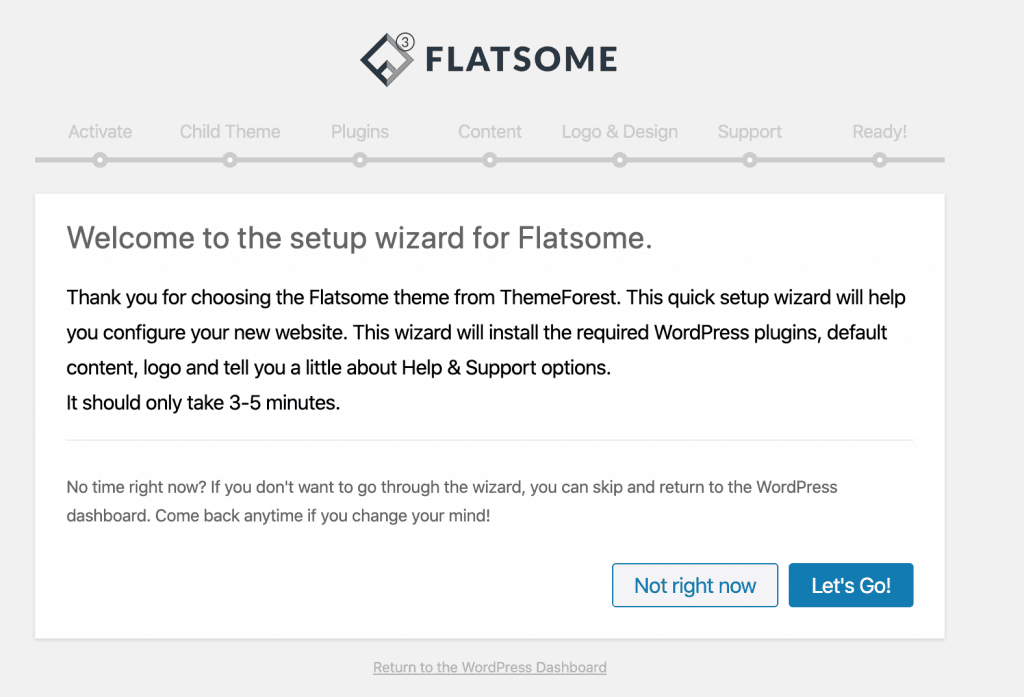Image resolution: width=1024 pixels, height=697 pixels.
Task: Click the Activate step progress dot
Action: click(100, 157)
